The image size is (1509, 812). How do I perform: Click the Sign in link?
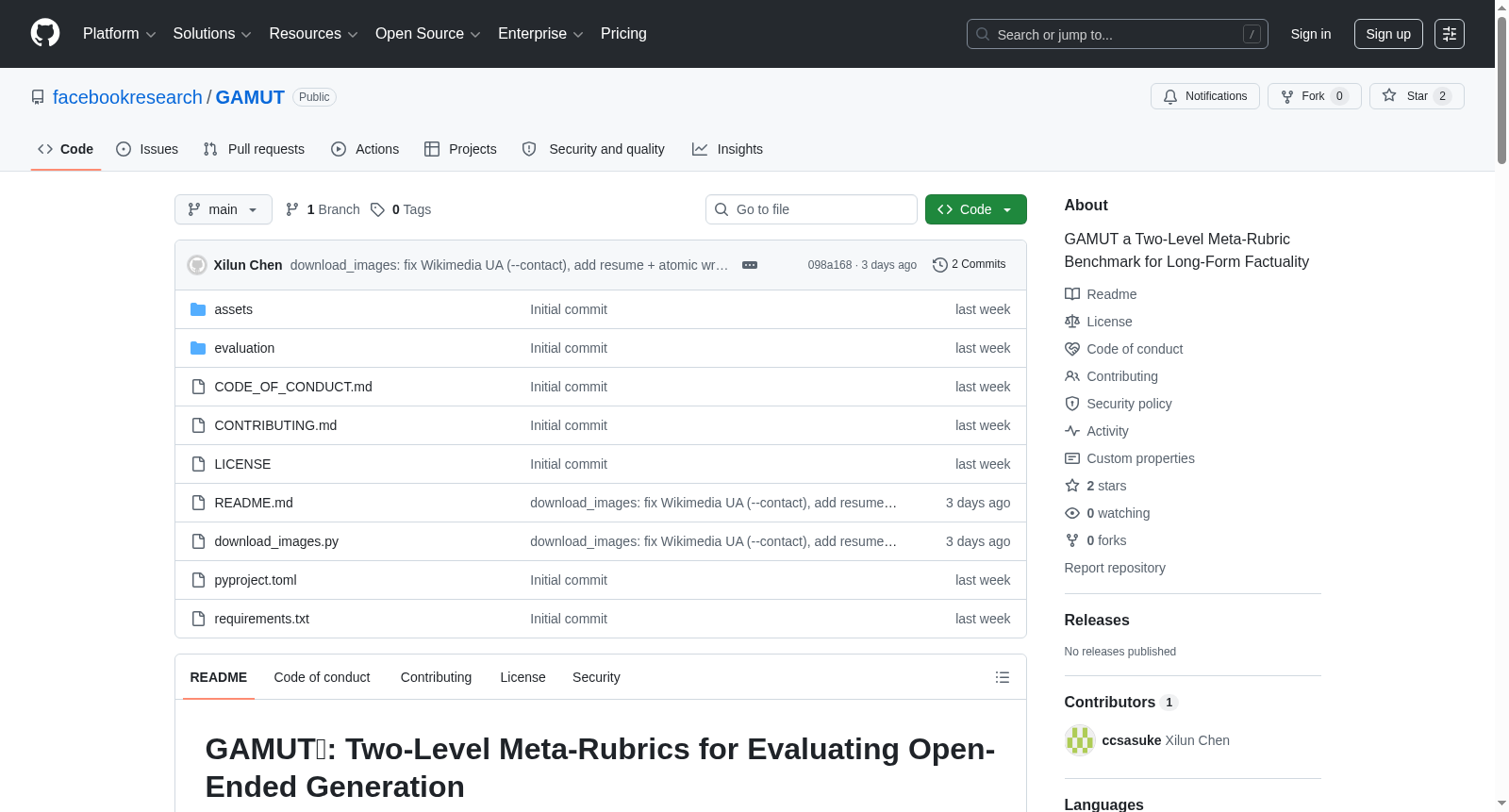[x=1311, y=34]
